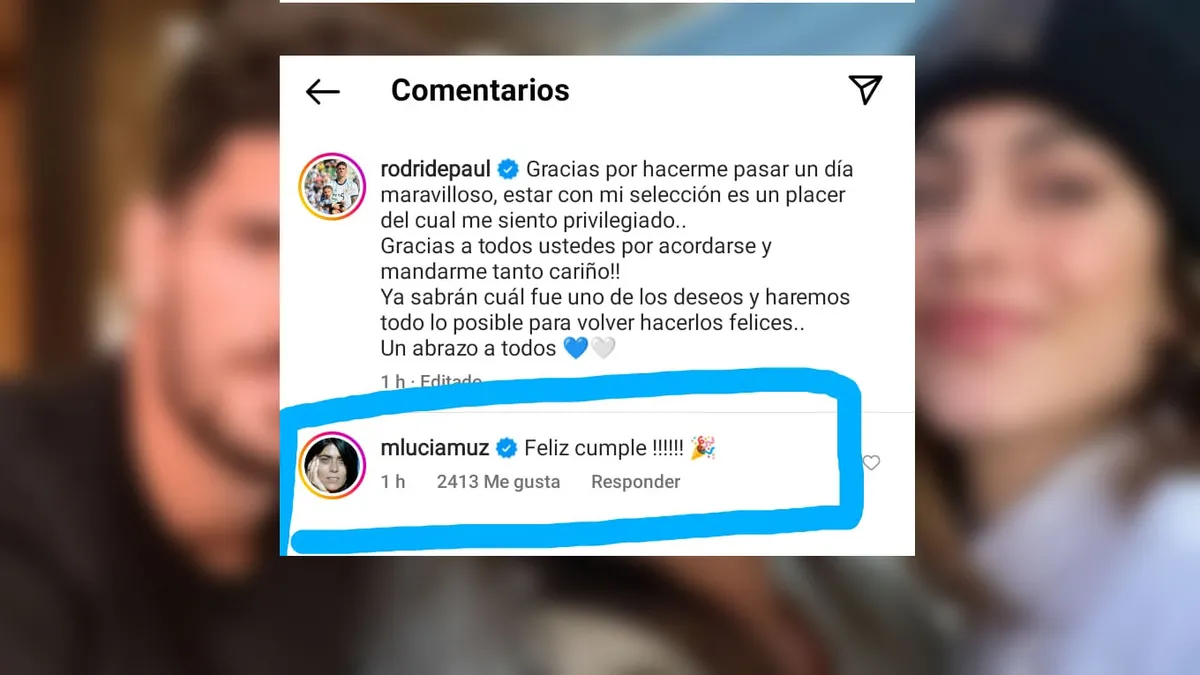Click verified badge next to mluciamuz
The width and height of the screenshot is (1200, 675).
tap(507, 448)
